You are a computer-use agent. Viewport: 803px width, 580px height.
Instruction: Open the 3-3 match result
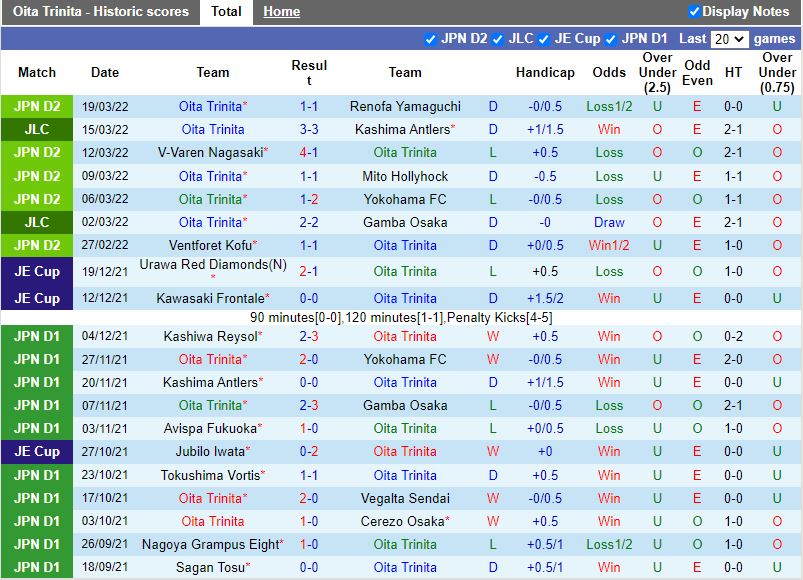pyautogui.click(x=309, y=129)
